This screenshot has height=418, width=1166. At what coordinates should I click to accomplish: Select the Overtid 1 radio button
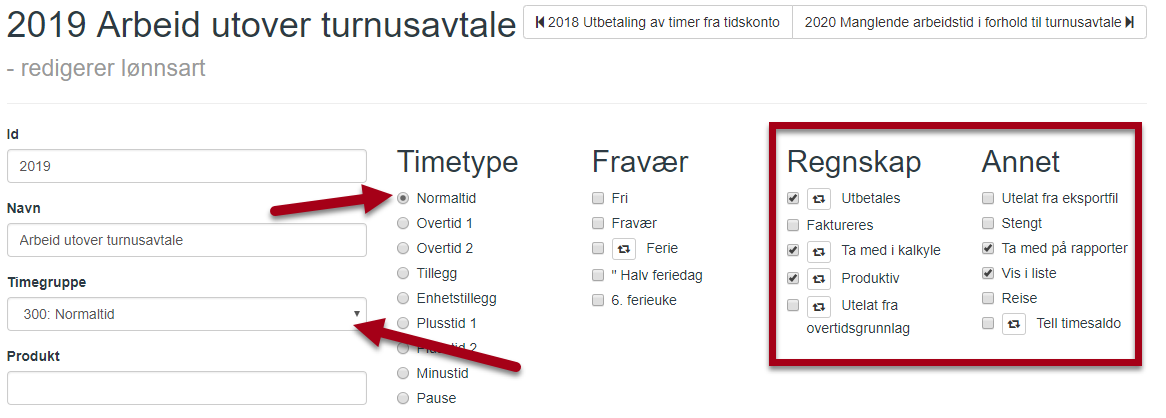(403, 223)
